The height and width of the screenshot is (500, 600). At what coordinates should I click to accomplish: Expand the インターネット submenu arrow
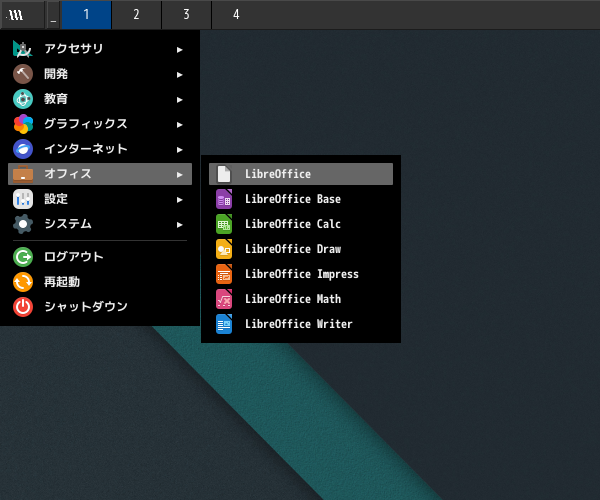(179, 150)
